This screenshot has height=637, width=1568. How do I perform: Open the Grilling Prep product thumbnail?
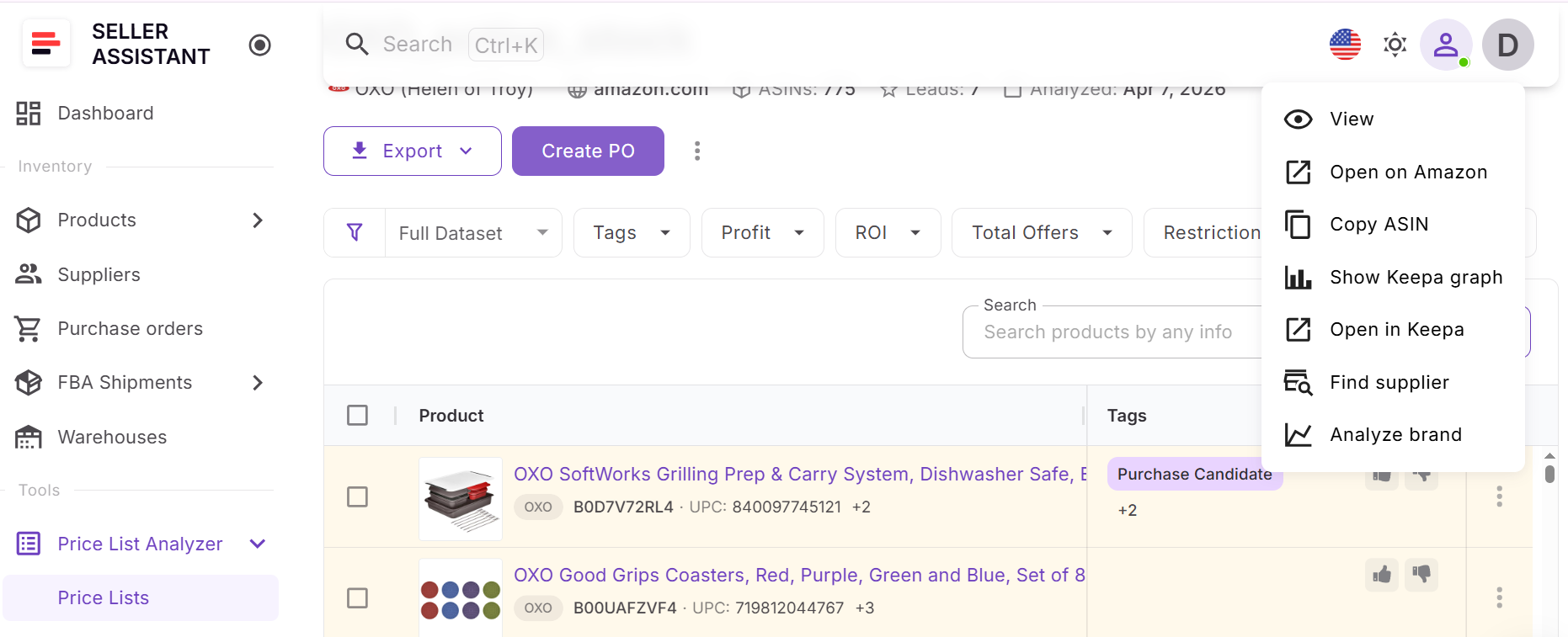(461, 499)
